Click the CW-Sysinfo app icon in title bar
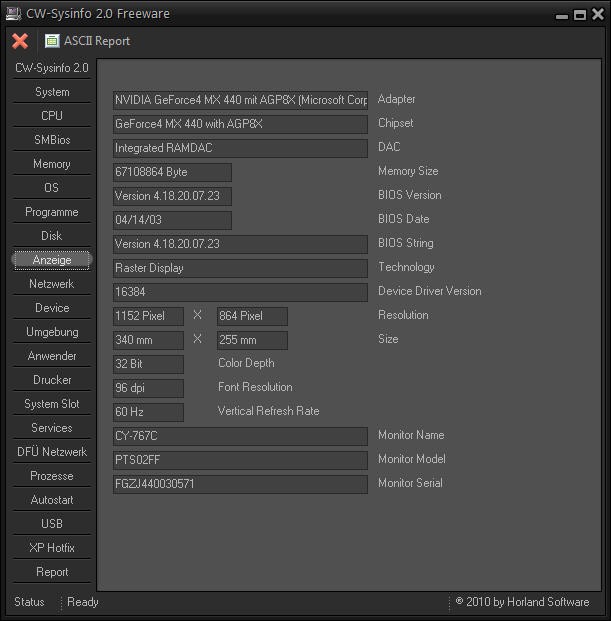The width and height of the screenshot is (611, 621). click(x=13, y=13)
